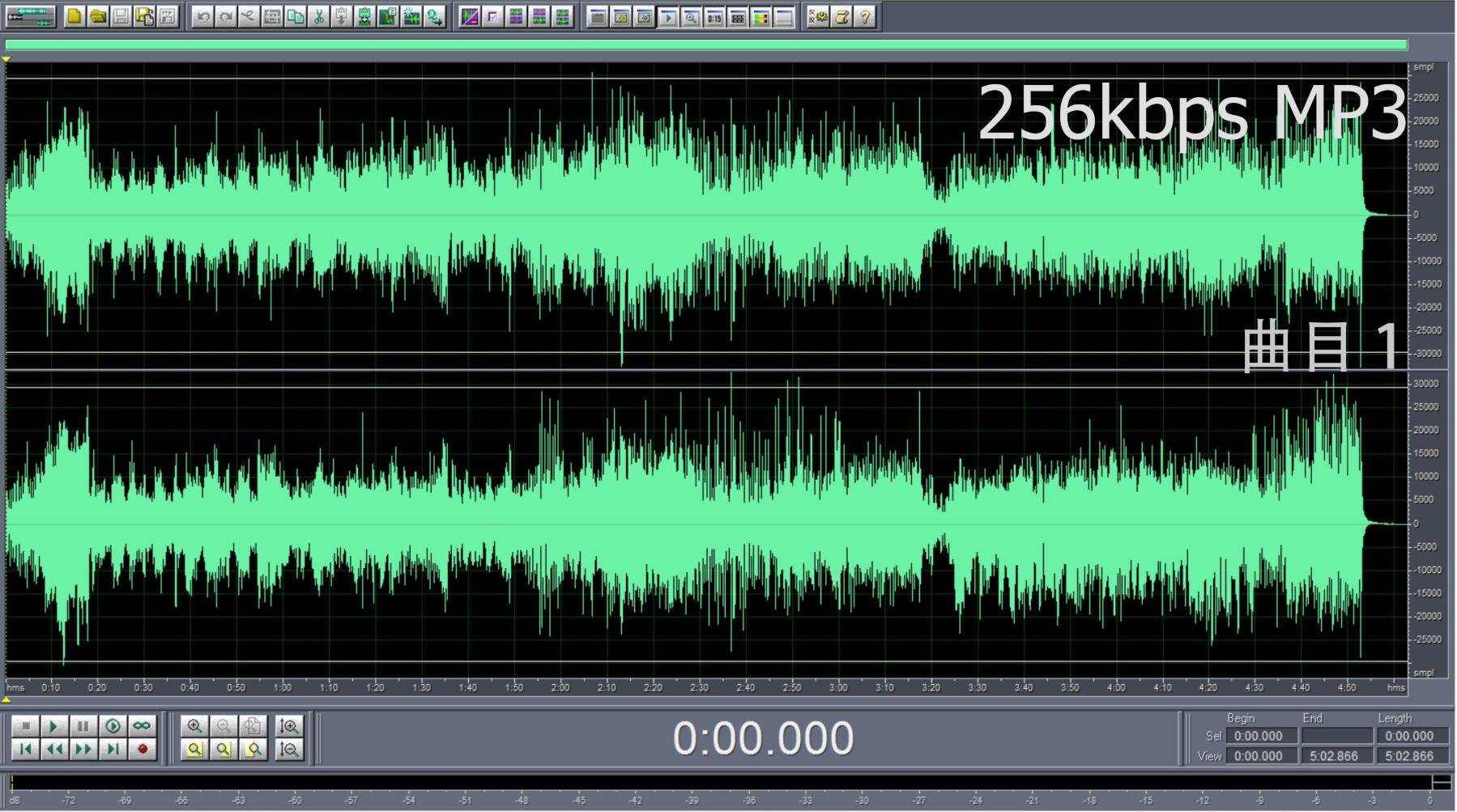Click the Settings gear icon in the toolbar
The height and width of the screenshot is (812, 1457).
tap(818, 16)
